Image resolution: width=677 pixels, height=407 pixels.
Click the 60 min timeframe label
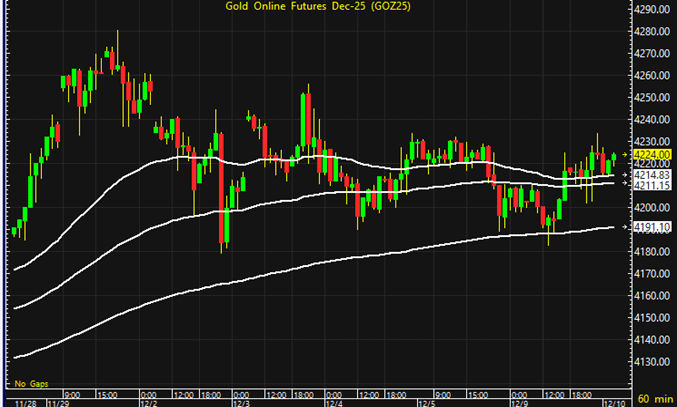click(x=654, y=399)
